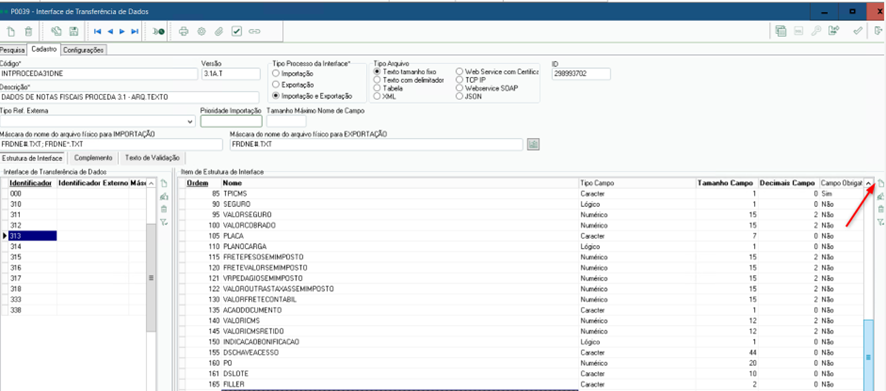This screenshot has width=886, height=391.
Task: Switch to the Pesquisa tab
Action: [x=12, y=50]
